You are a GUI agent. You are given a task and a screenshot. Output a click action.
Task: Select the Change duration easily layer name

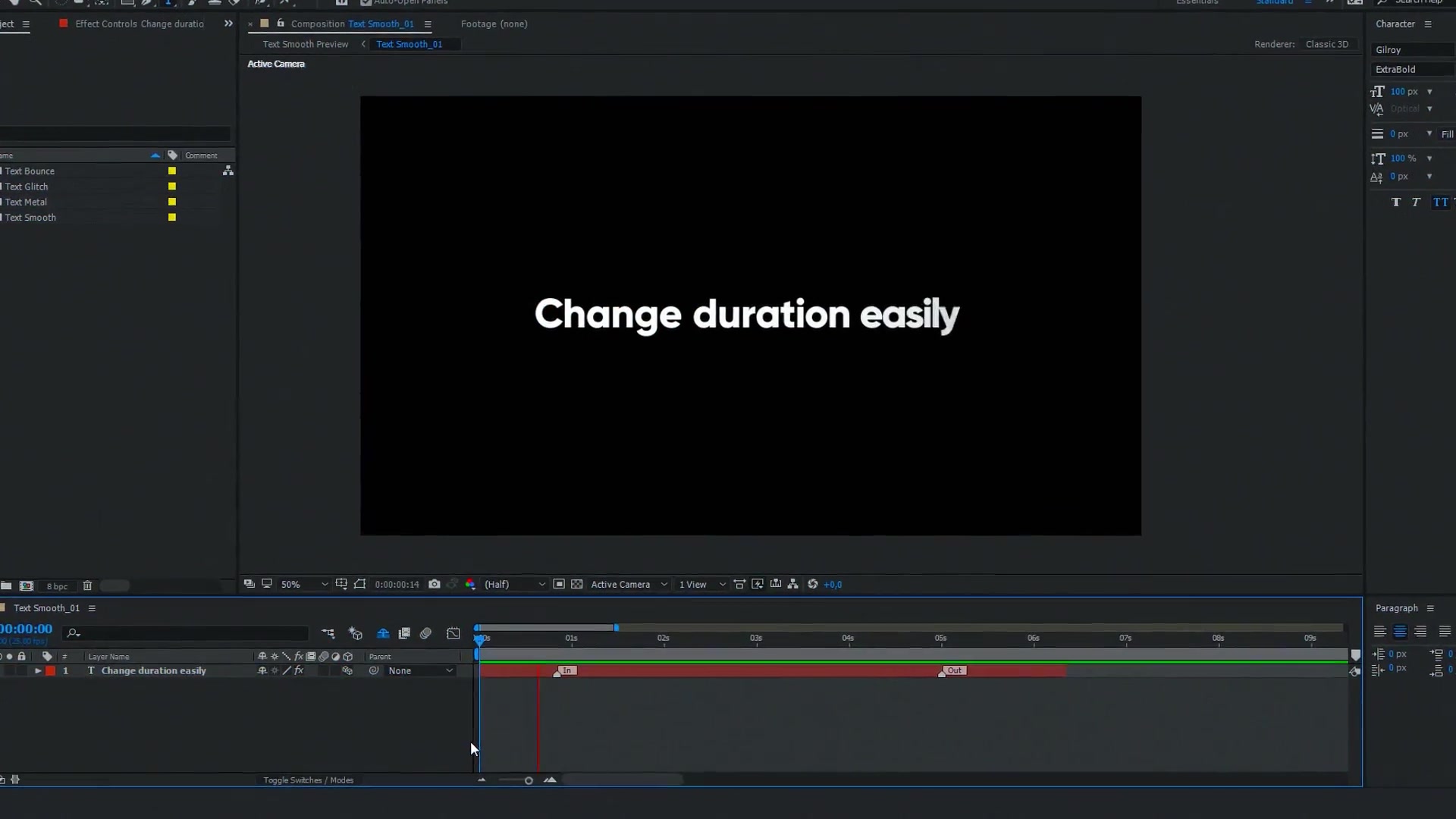(154, 671)
